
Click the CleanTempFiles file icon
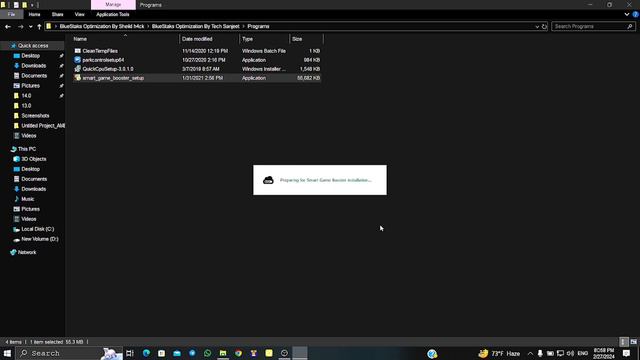tap(78, 51)
